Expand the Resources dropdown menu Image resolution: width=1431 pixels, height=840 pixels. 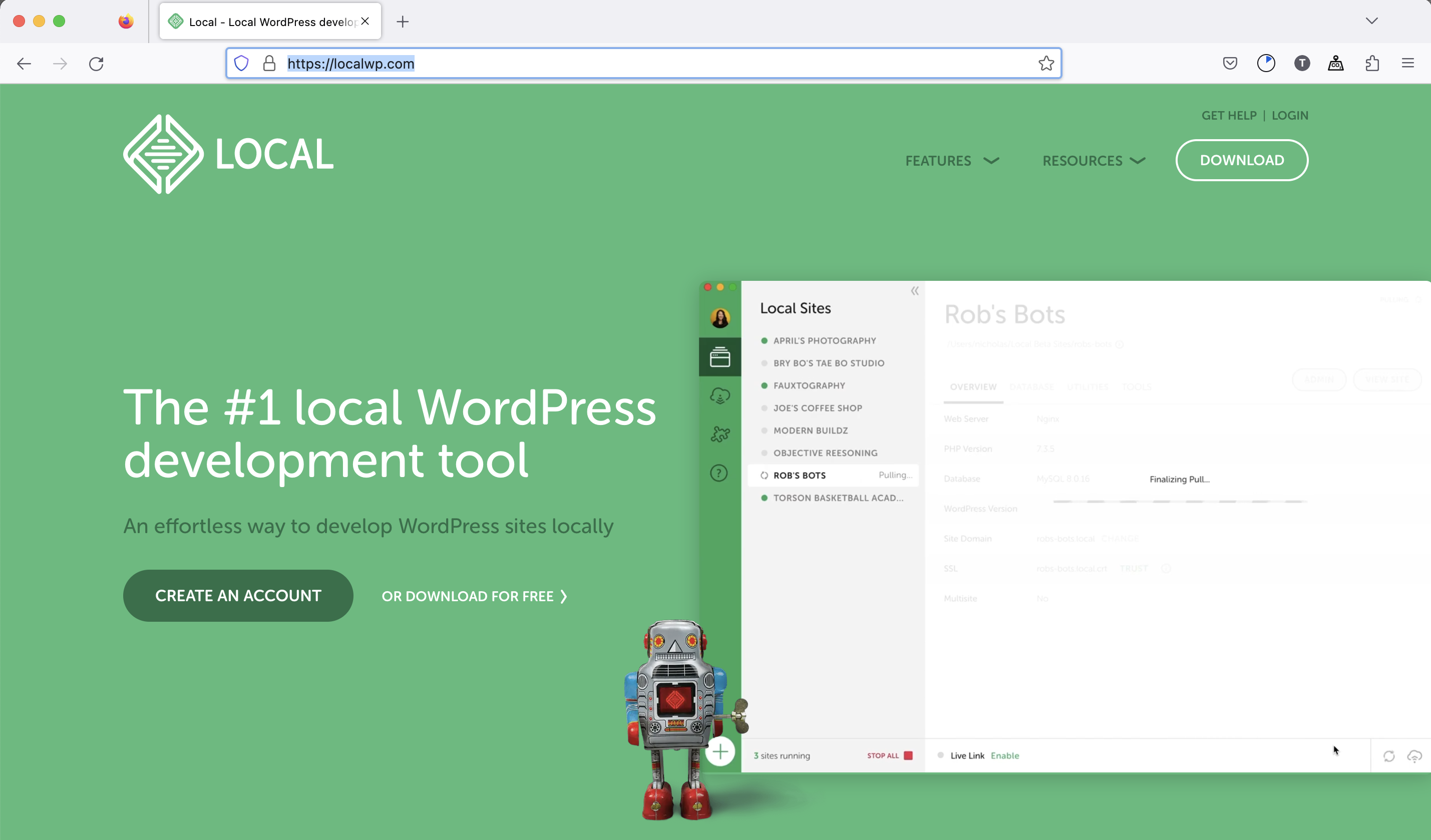point(1093,161)
